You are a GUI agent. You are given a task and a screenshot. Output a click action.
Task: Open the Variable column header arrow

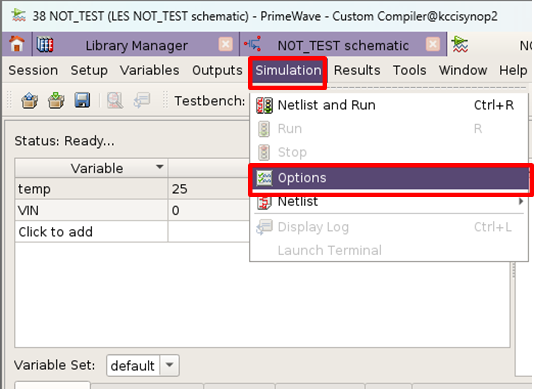(159, 167)
